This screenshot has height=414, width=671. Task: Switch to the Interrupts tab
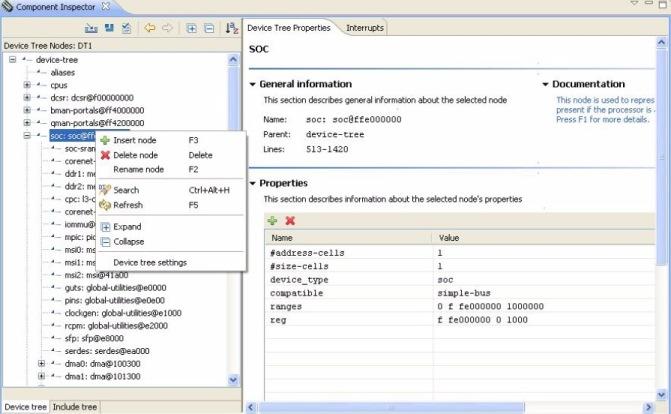364,28
